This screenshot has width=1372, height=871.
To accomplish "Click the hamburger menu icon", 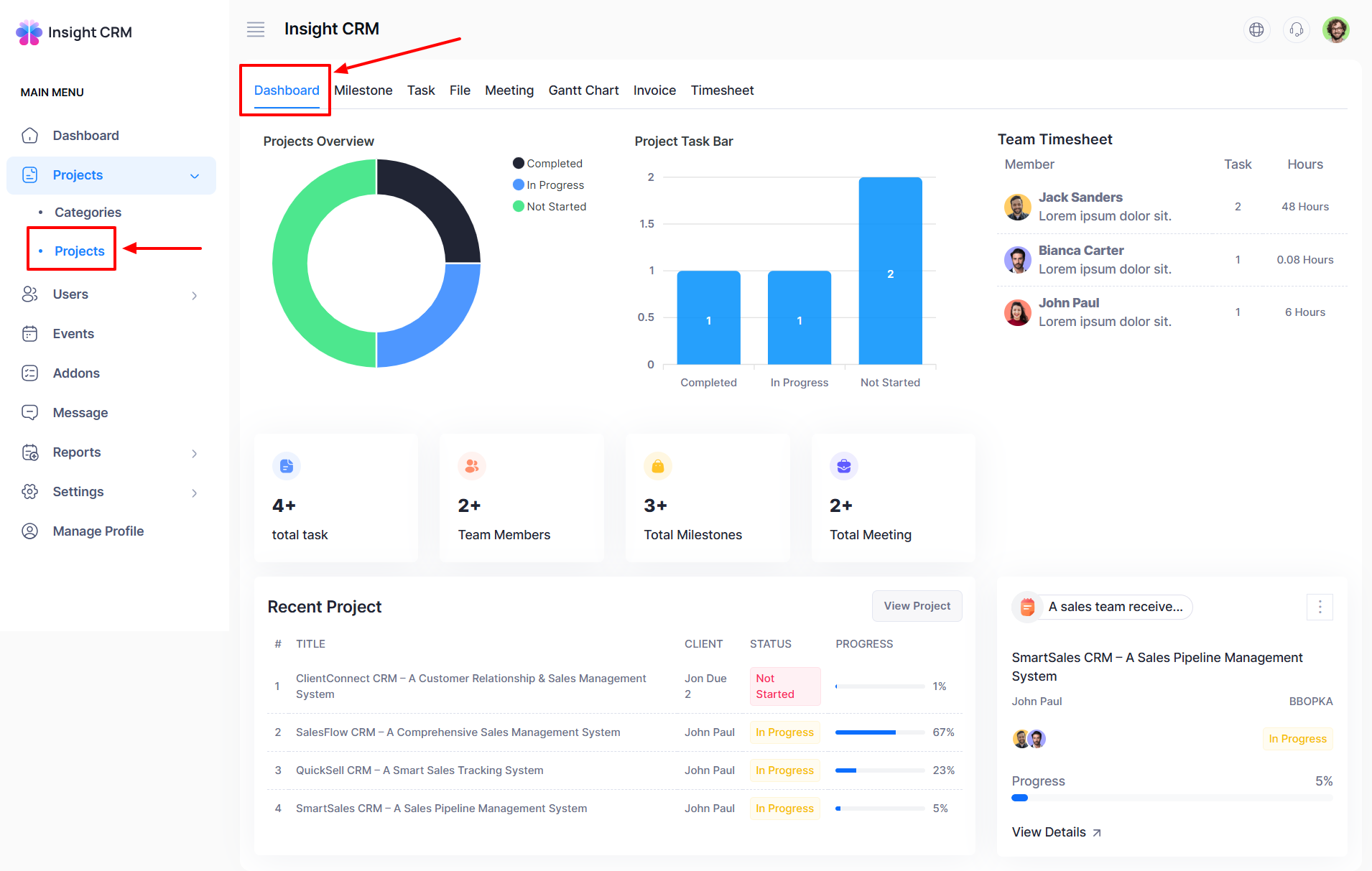I will [256, 29].
